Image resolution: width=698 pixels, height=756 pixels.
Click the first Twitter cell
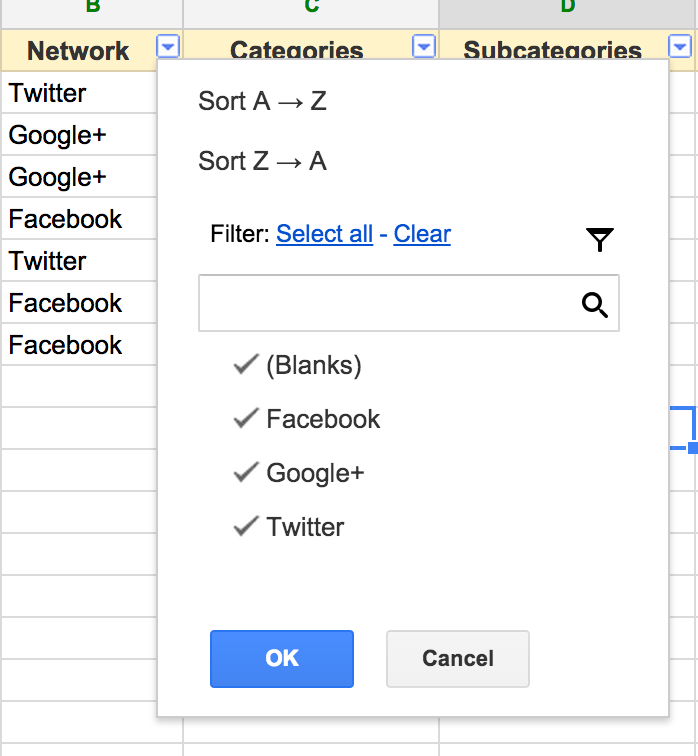click(x=48, y=93)
